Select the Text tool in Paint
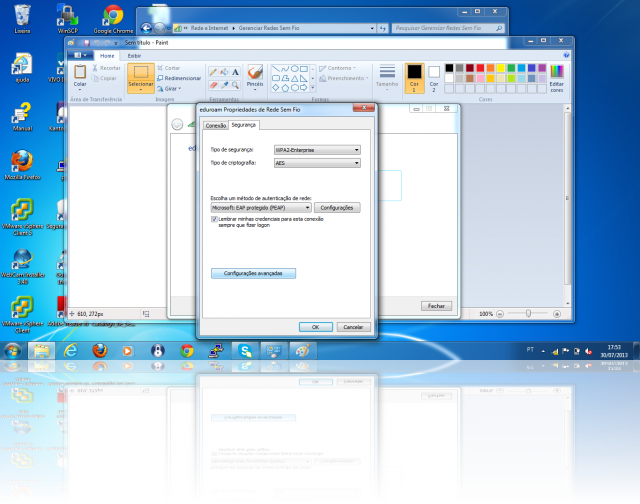Screen dimensions: 640x504 tap(235, 72)
